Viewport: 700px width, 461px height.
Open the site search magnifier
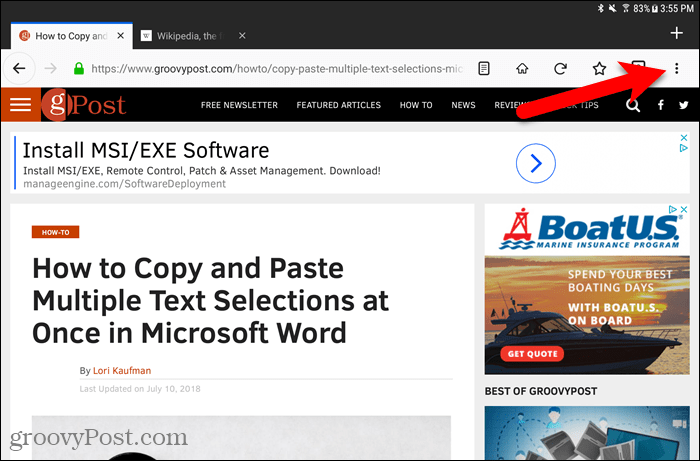(x=633, y=105)
